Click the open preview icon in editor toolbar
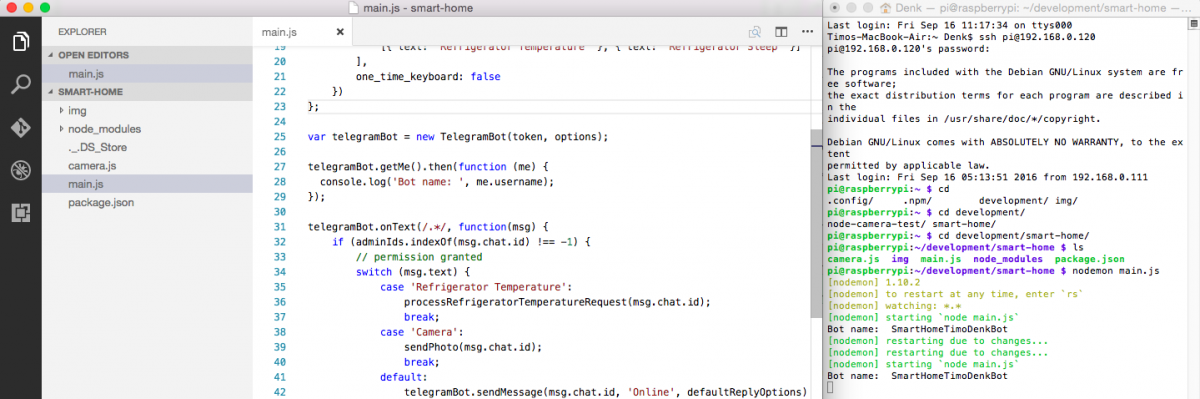The width and height of the screenshot is (1200, 399). point(755,32)
